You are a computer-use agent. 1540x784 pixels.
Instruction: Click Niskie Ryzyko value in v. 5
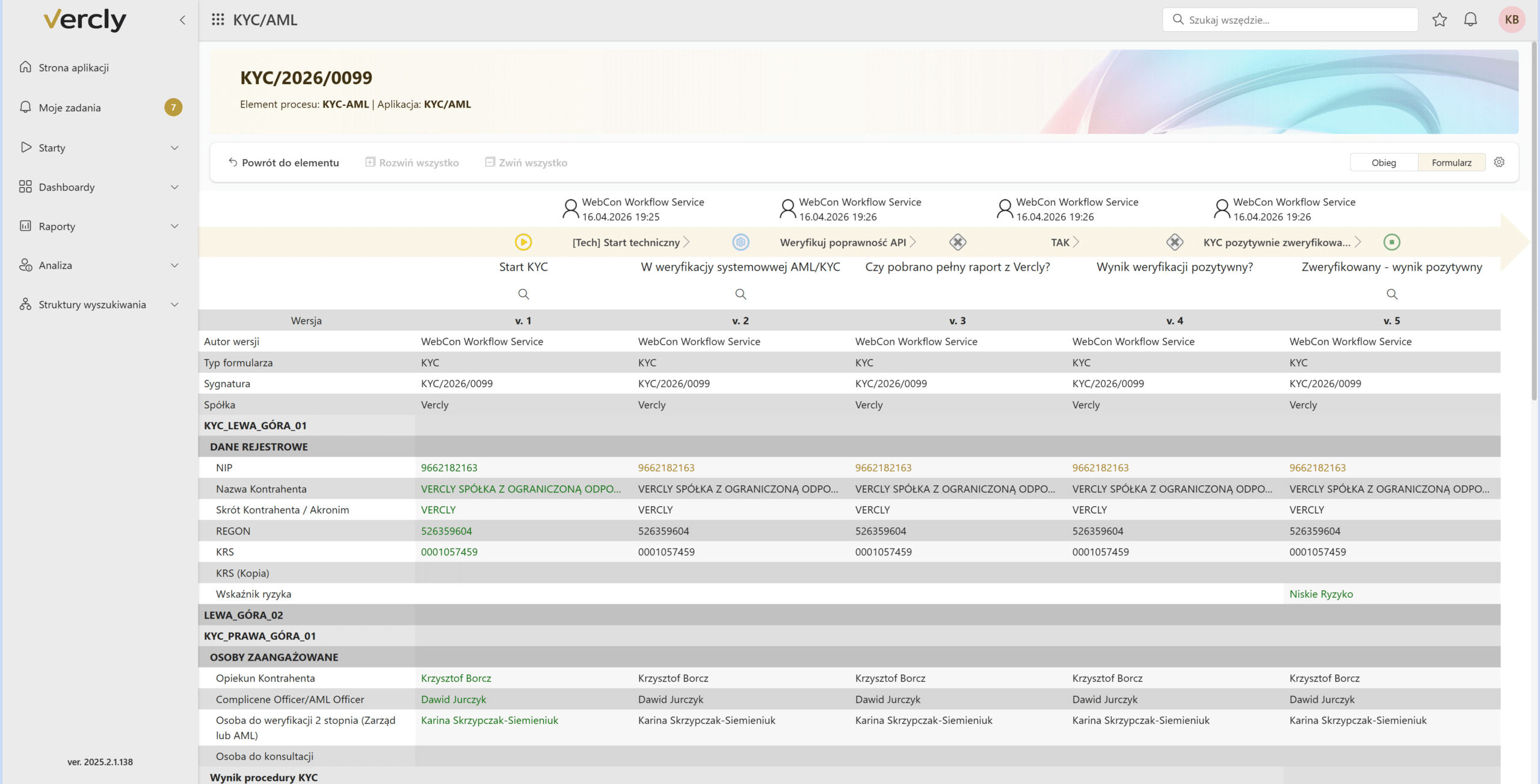pyautogui.click(x=1321, y=594)
